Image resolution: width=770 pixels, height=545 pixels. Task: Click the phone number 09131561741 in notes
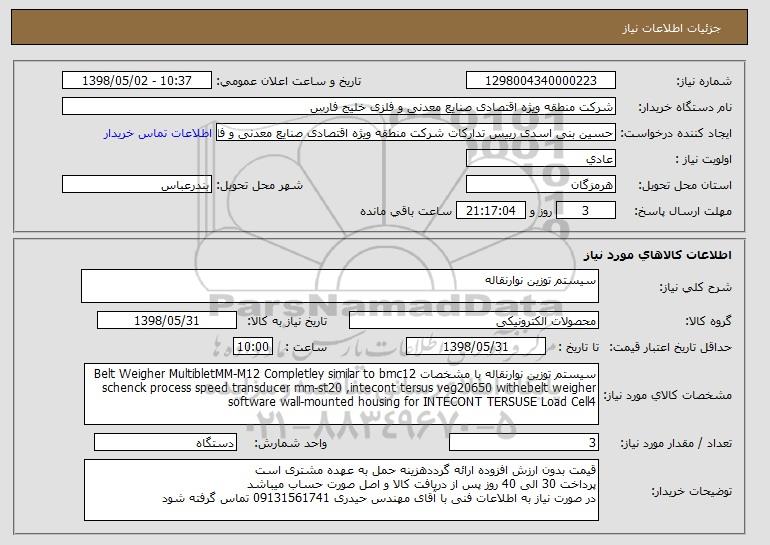click(290, 498)
